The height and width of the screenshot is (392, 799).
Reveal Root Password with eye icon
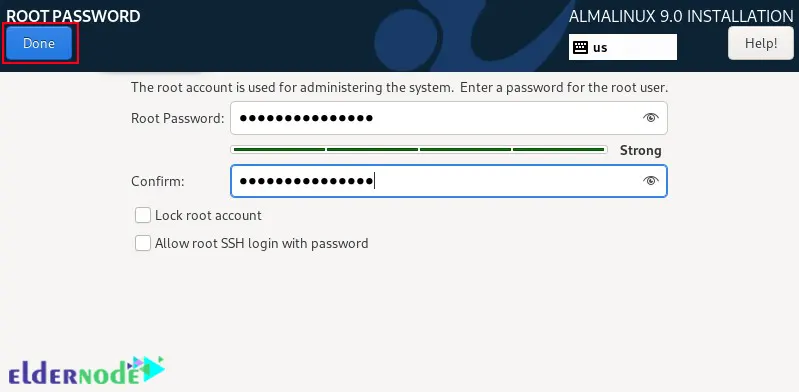point(650,118)
